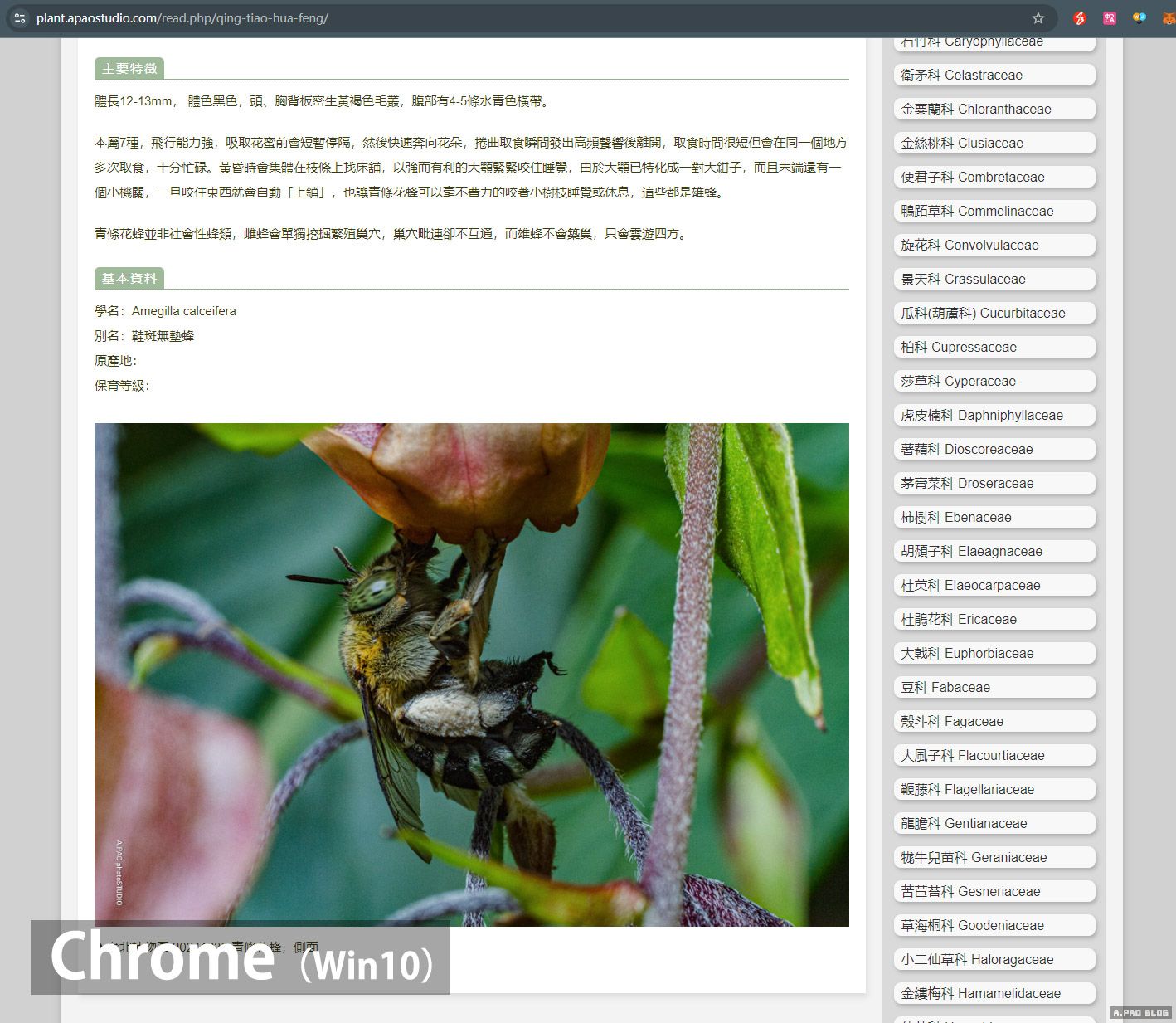Screen dimensions: 1176x1023
Task: Select 金粟蘭科 Chloranthaceae in the sidebar
Action: point(994,109)
